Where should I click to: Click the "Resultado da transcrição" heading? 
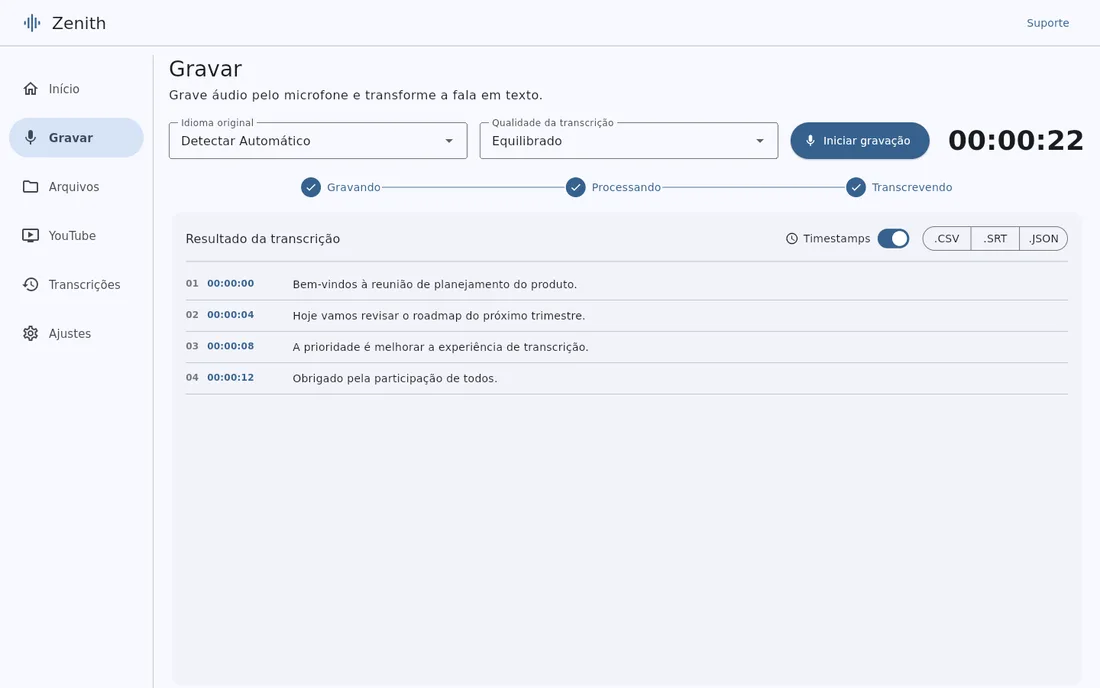click(262, 238)
